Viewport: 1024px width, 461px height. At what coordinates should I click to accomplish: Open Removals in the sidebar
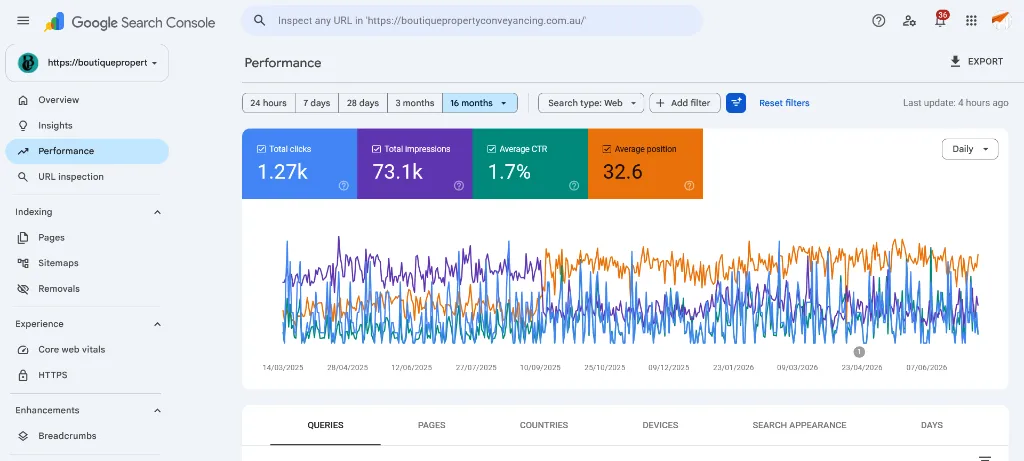point(87,289)
